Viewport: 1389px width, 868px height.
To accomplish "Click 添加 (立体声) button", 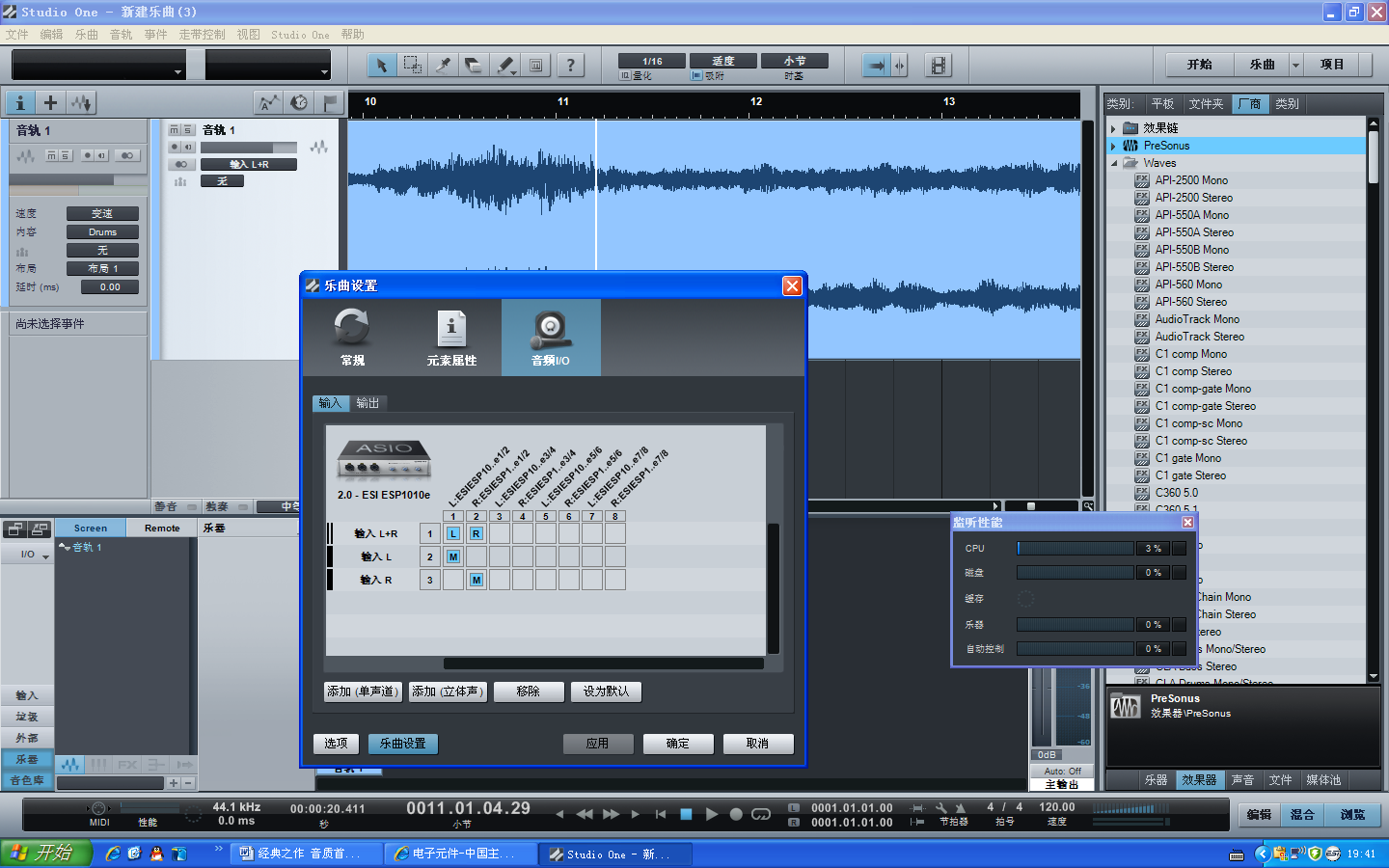I will tap(447, 692).
